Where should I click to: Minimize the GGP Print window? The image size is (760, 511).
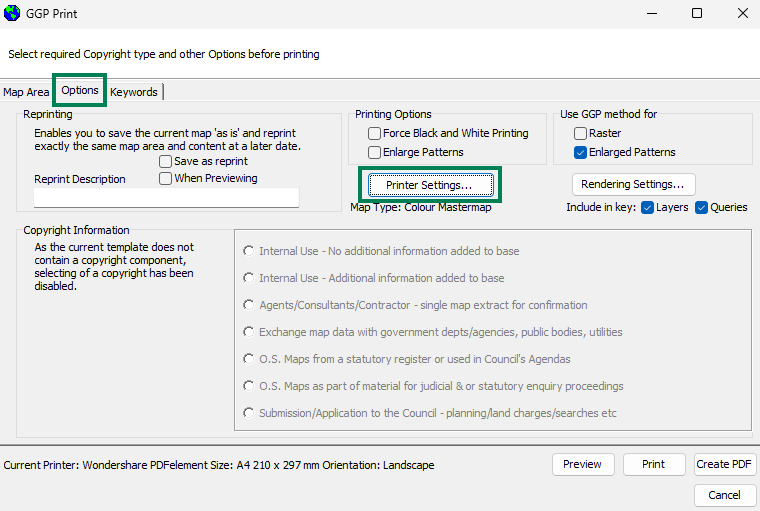point(652,13)
